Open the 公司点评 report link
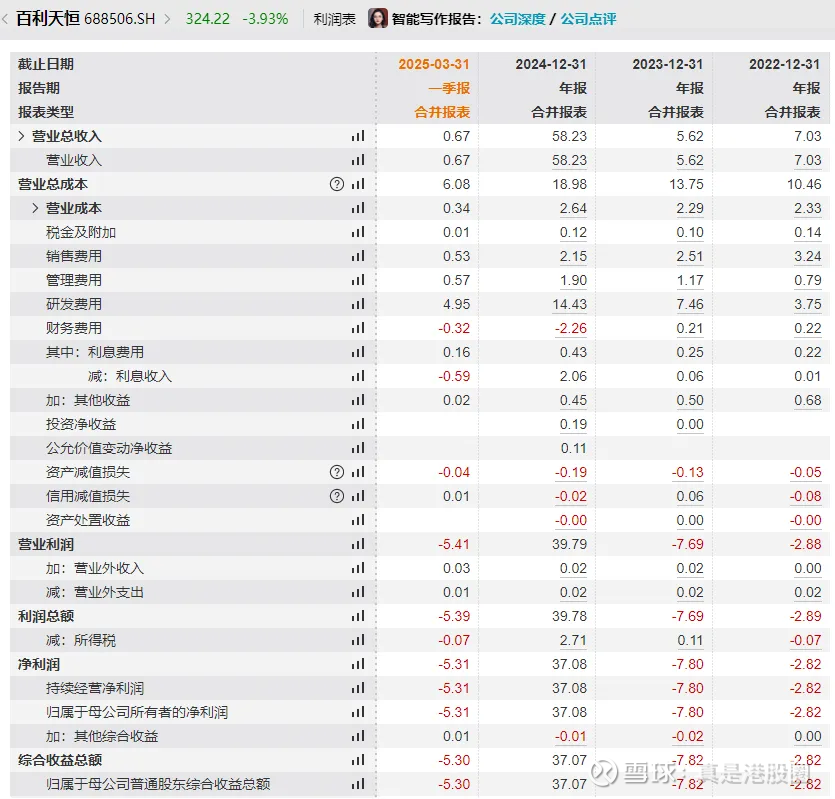Screen dimensions: 835x799 pos(588,19)
